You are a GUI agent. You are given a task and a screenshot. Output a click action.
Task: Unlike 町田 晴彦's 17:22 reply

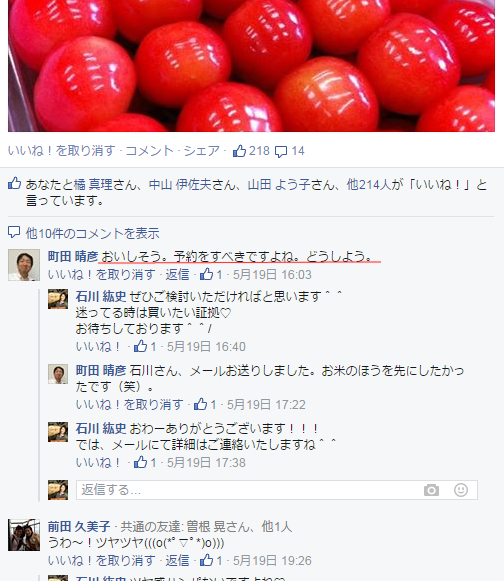pos(129,404)
